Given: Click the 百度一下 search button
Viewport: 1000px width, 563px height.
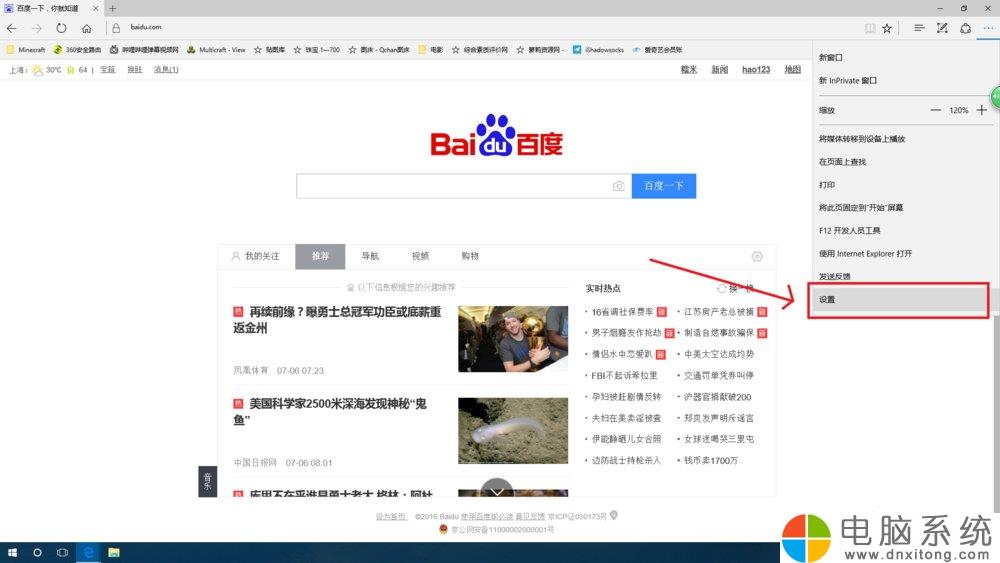Looking at the screenshot, I should point(664,186).
